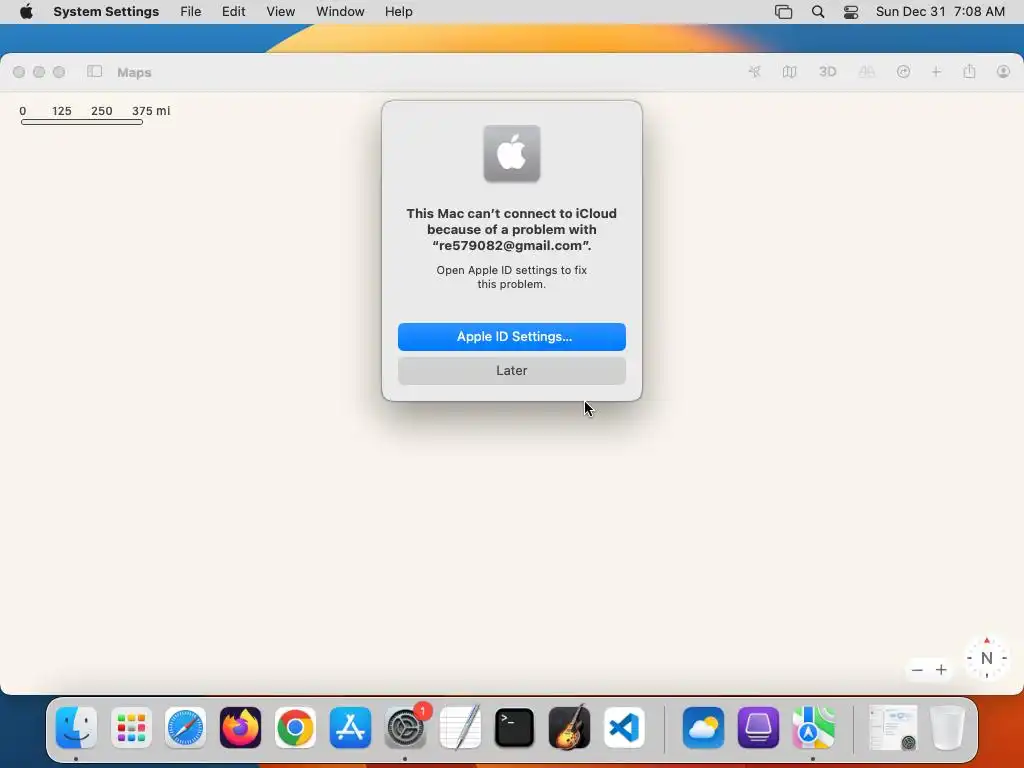Reset map orientation with the compass
The height and width of the screenshot is (768, 1024).
[986, 658]
